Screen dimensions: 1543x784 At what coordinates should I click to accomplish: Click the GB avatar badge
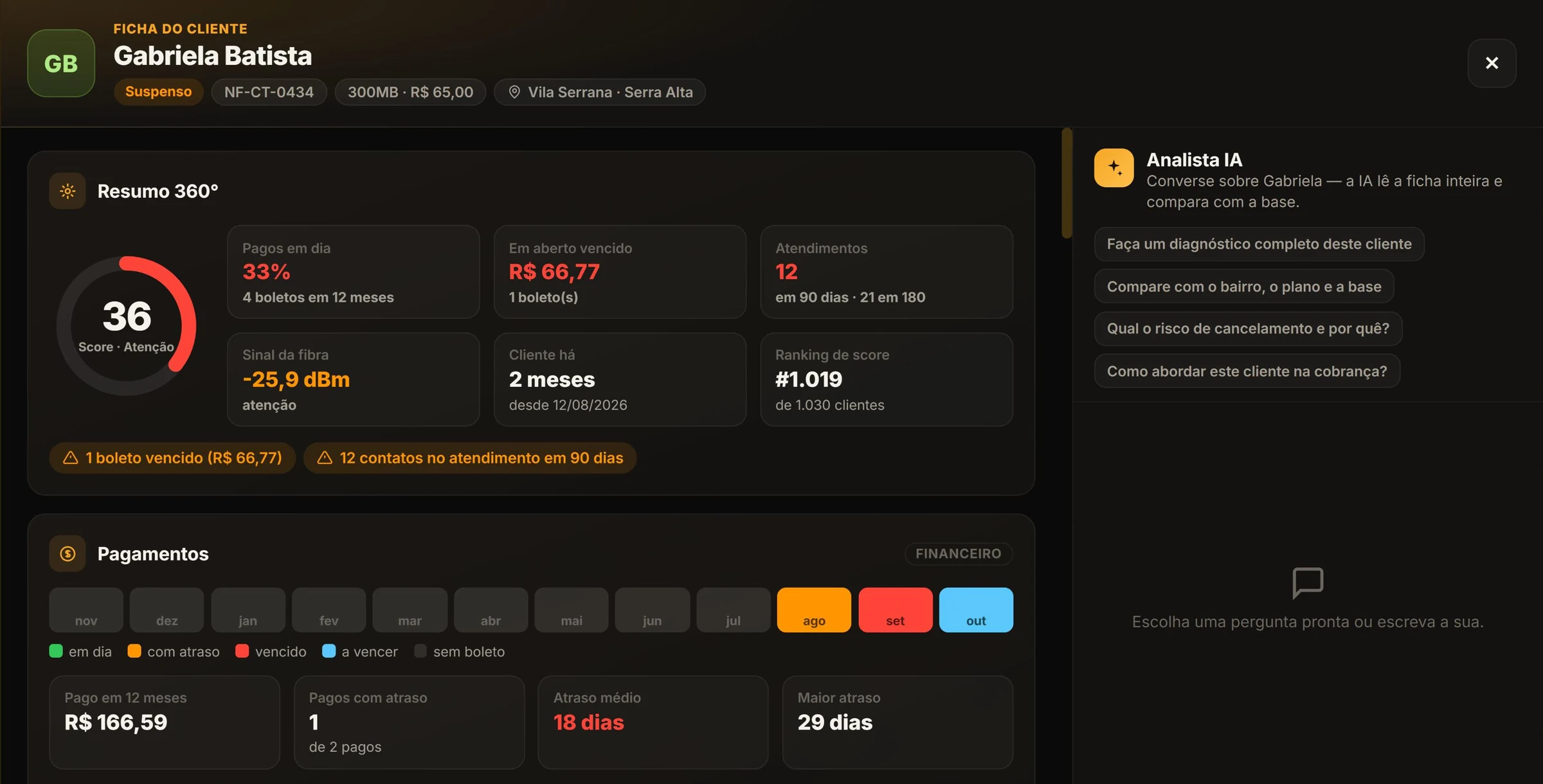pos(61,63)
